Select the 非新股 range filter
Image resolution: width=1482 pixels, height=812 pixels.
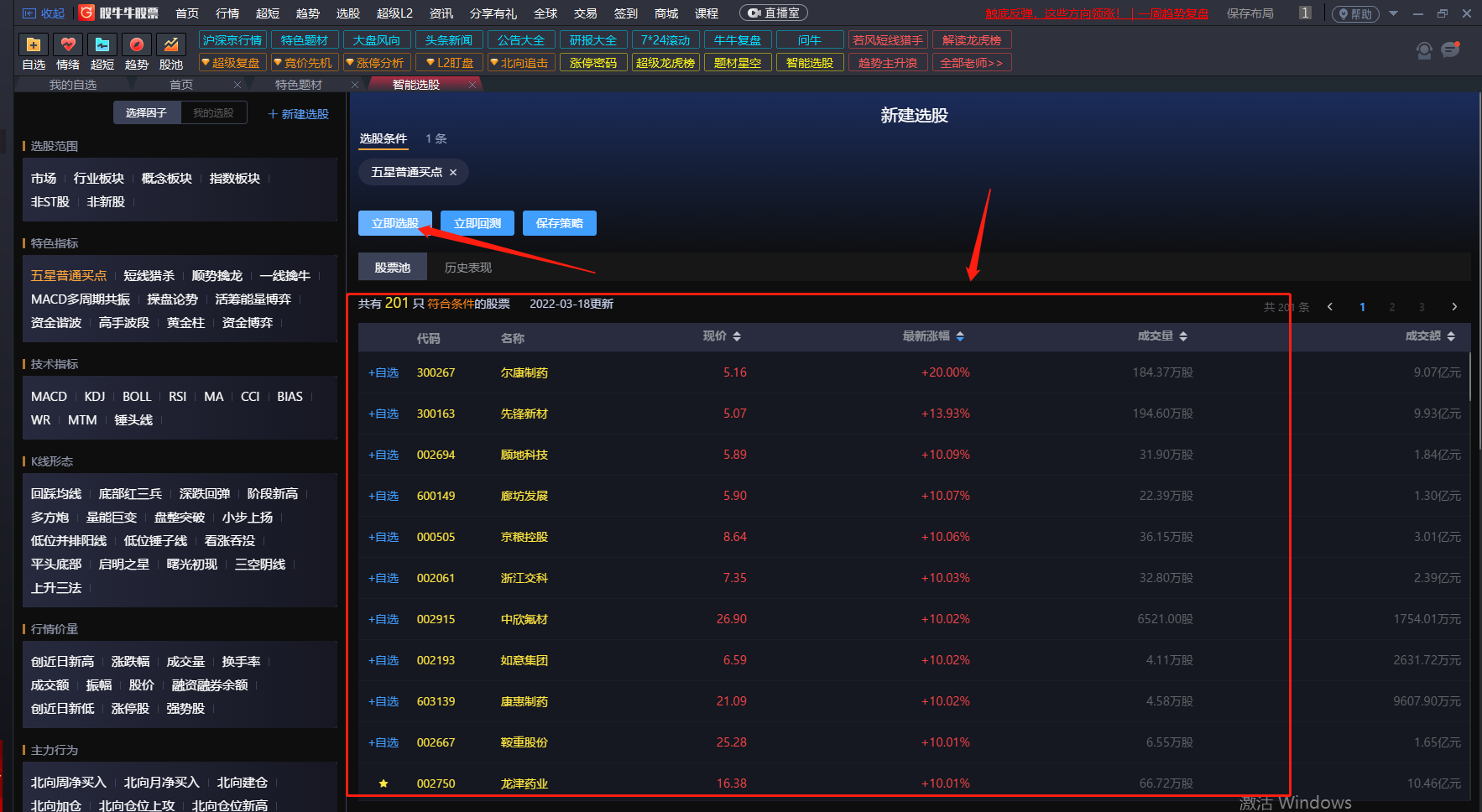click(106, 202)
